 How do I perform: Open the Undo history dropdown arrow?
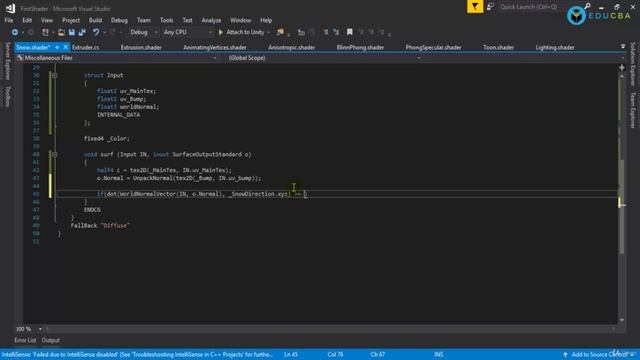[x=104, y=32]
